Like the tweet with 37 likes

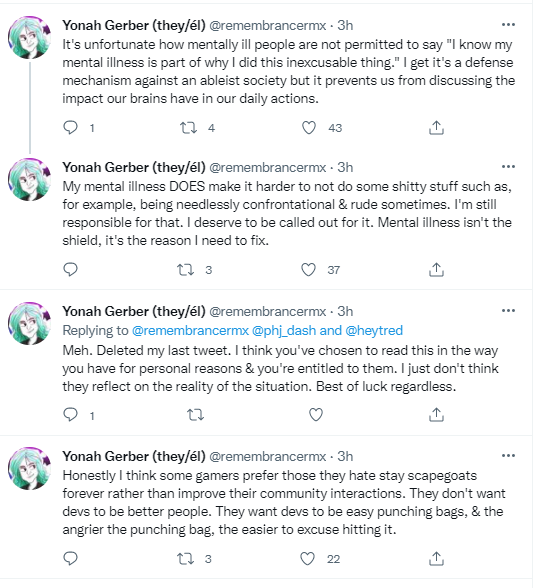pyautogui.click(x=308, y=270)
